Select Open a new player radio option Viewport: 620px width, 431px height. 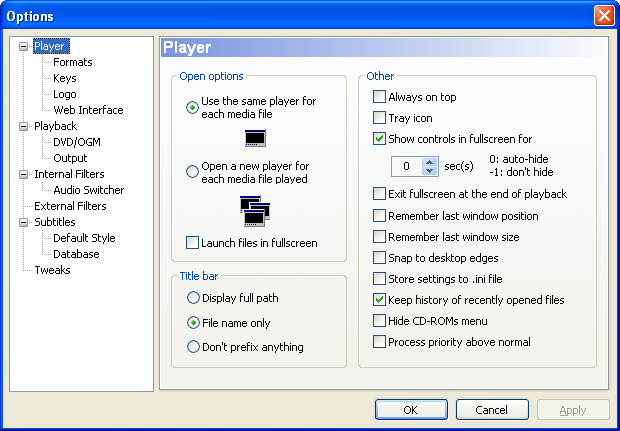[193, 172]
